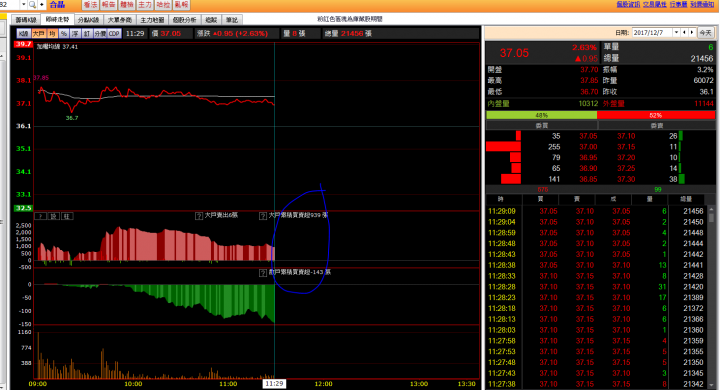Open the 行事曆 link
This screenshot has width=720, height=390.
click(678, 4)
